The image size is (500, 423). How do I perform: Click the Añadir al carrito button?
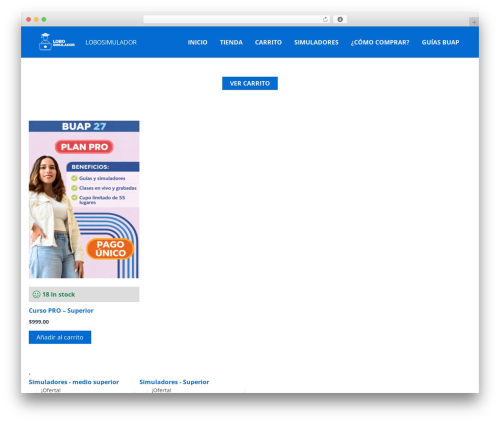[x=60, y=337]
